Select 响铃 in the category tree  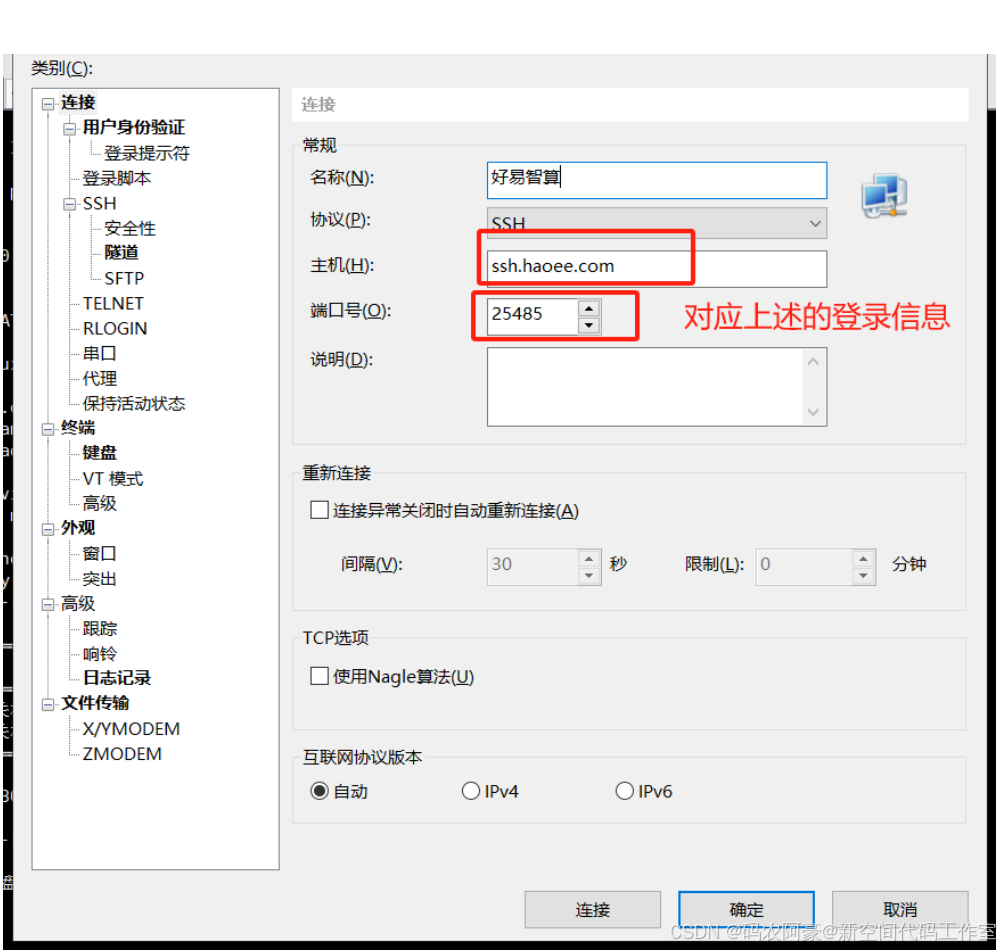tap(100, 654)
